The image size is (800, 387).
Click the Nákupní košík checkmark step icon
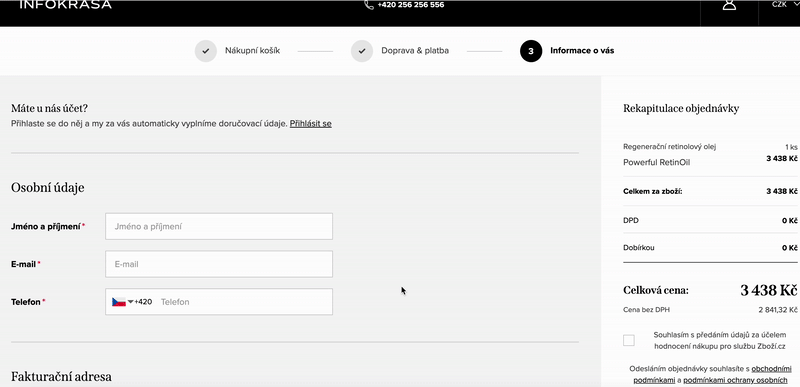206,51
